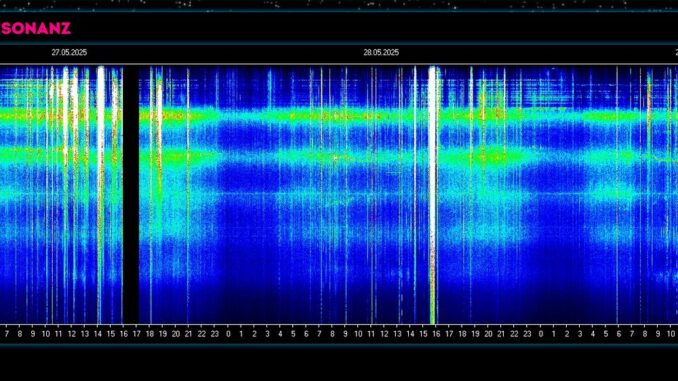Click the pink SONANZ logo text
Image resolution: width=678 pixels, height=381 pixels.
35,29
